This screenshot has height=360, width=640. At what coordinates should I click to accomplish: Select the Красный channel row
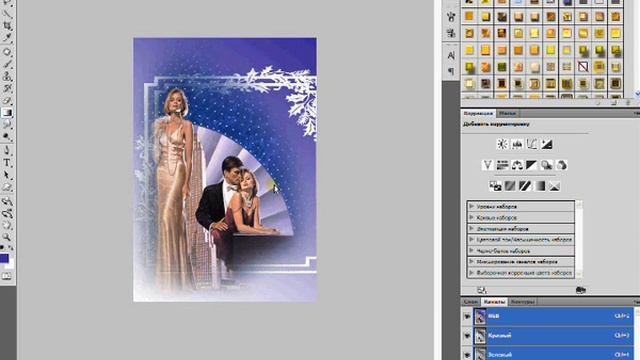point(553,336)
